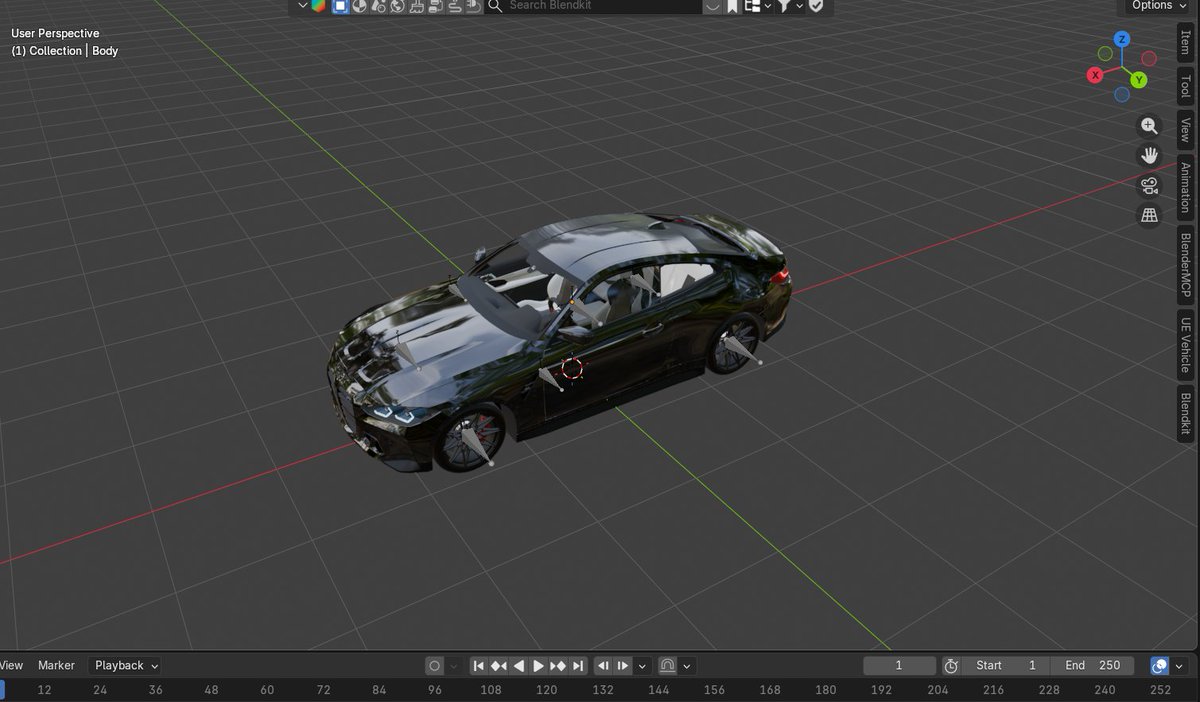Open the Item sidebar tab
1200x702 pixels.
[x=1185, y=43]
